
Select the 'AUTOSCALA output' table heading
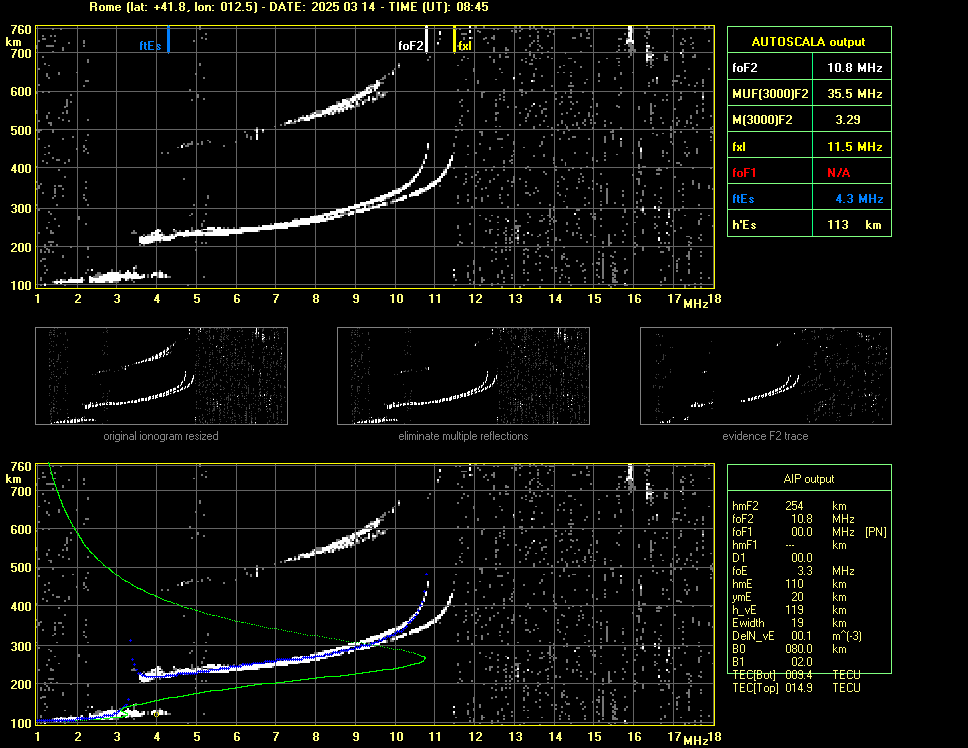(x=808, y=42)
